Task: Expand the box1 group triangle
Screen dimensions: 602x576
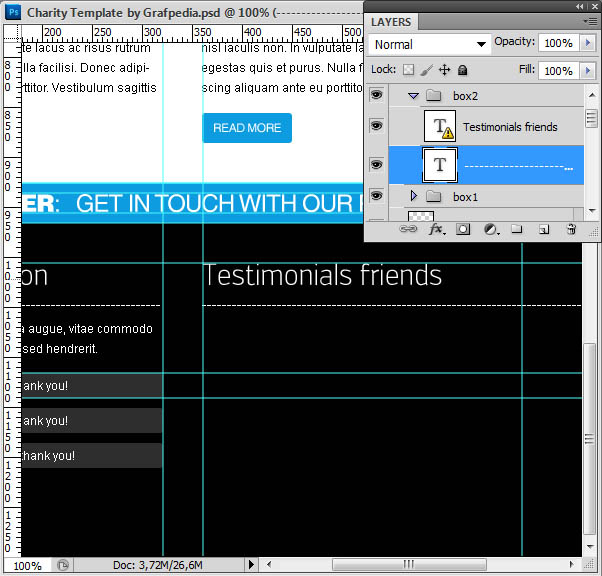Action: coord(413,196)
